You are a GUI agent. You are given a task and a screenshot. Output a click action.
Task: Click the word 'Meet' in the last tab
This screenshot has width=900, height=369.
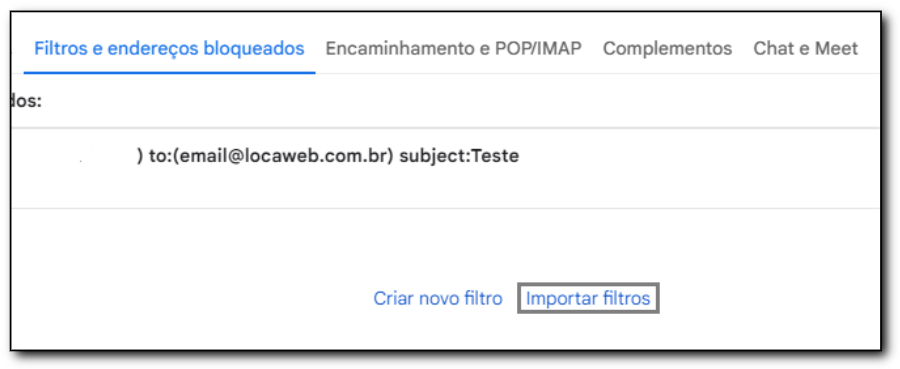tap(835, 49)
